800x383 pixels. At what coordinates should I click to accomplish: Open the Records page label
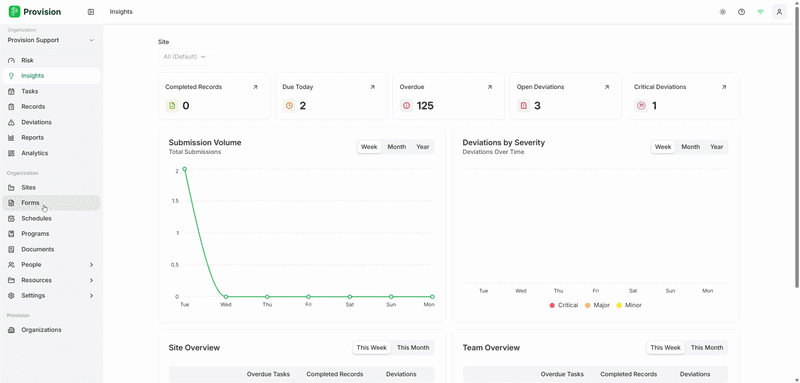coord(33,107)
